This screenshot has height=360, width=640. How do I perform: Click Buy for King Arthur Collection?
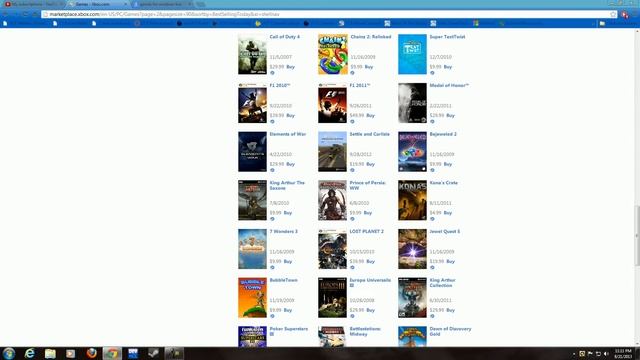coord(450,310)
